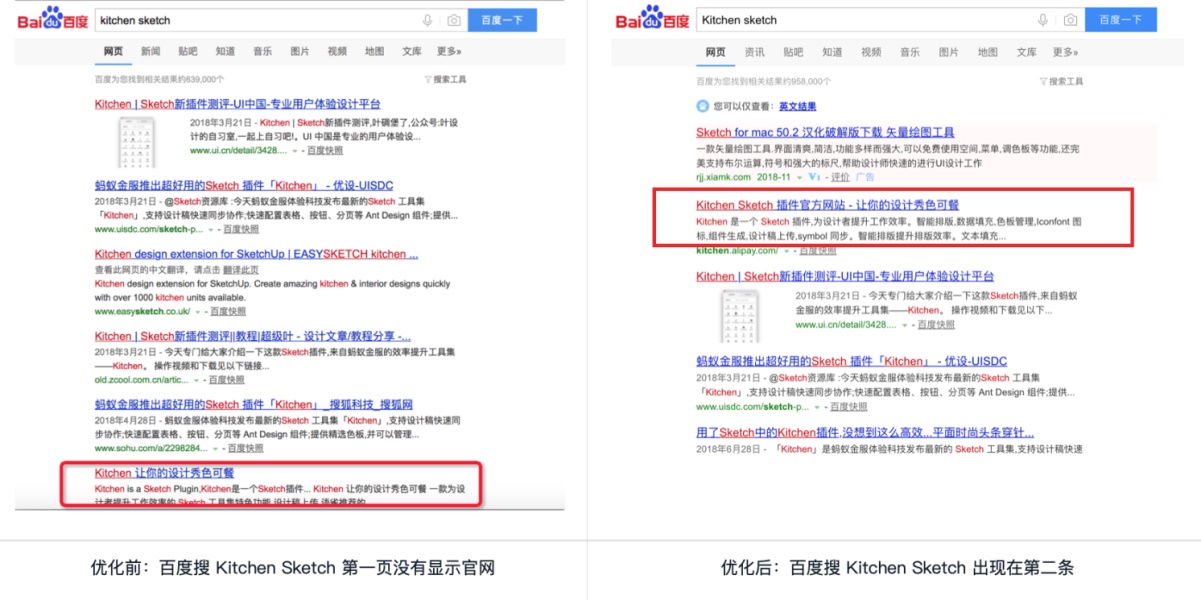Screen dimensions: 1201x600
Task: Open 百度快照 for www.easysketch.co.uk result
Action: (x=227, y=311)
